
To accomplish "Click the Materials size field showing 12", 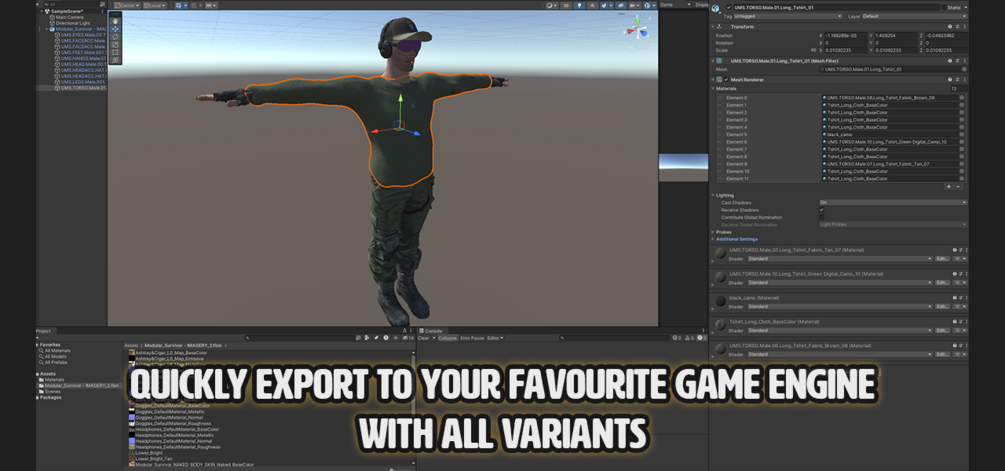I will [958, 88].
